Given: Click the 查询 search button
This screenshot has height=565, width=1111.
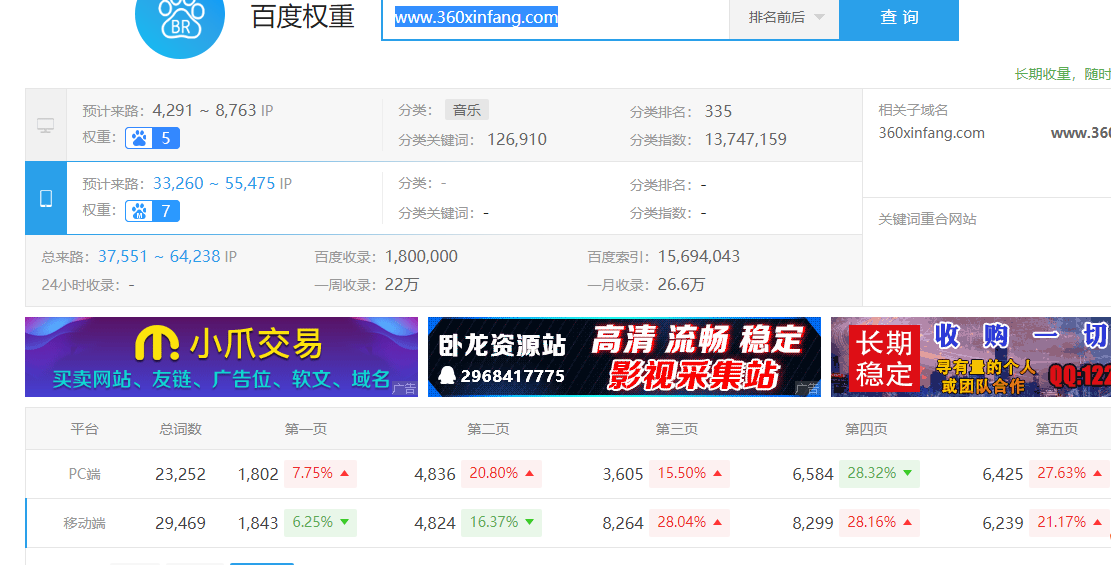Looking at the screenshot, I should [899, 18].
